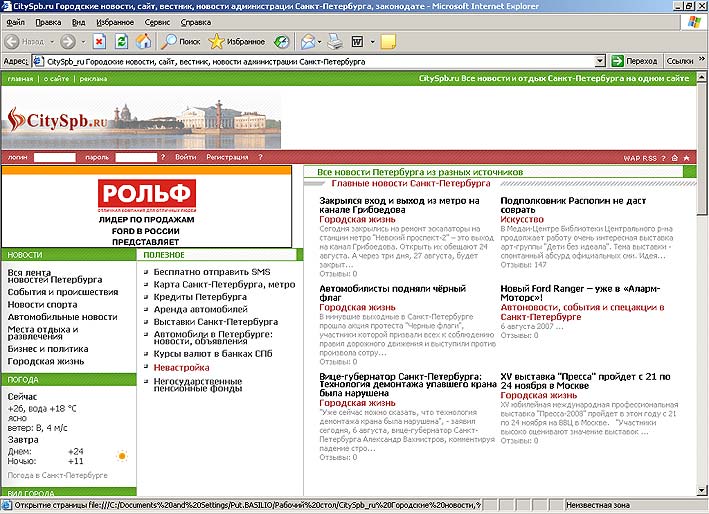Click the page scrollbar up arrow
Screen dimensions: 709x514
tap(701, 77)
